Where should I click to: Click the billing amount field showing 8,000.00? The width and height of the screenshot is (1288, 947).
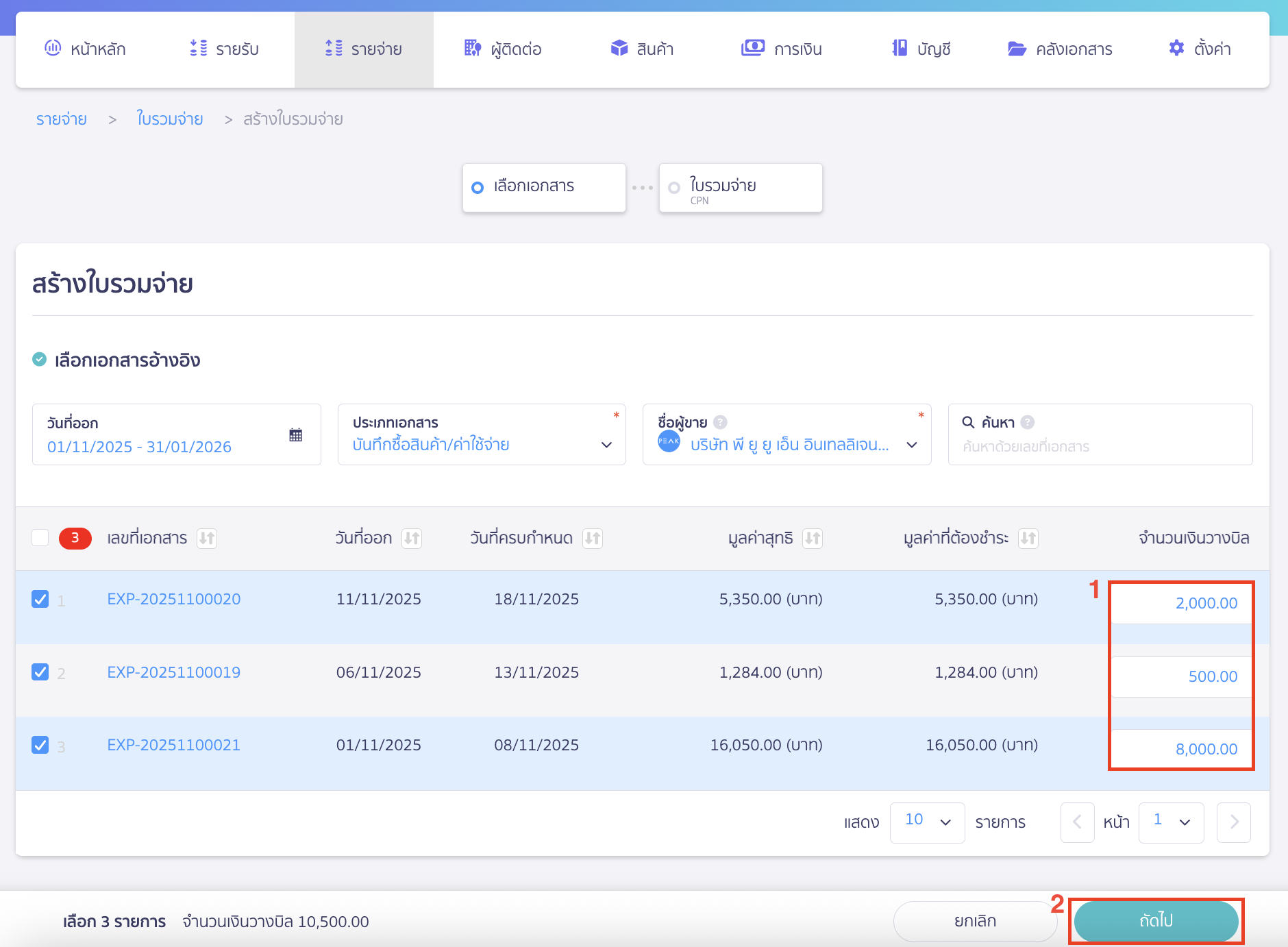click(x=1181, y=749)
